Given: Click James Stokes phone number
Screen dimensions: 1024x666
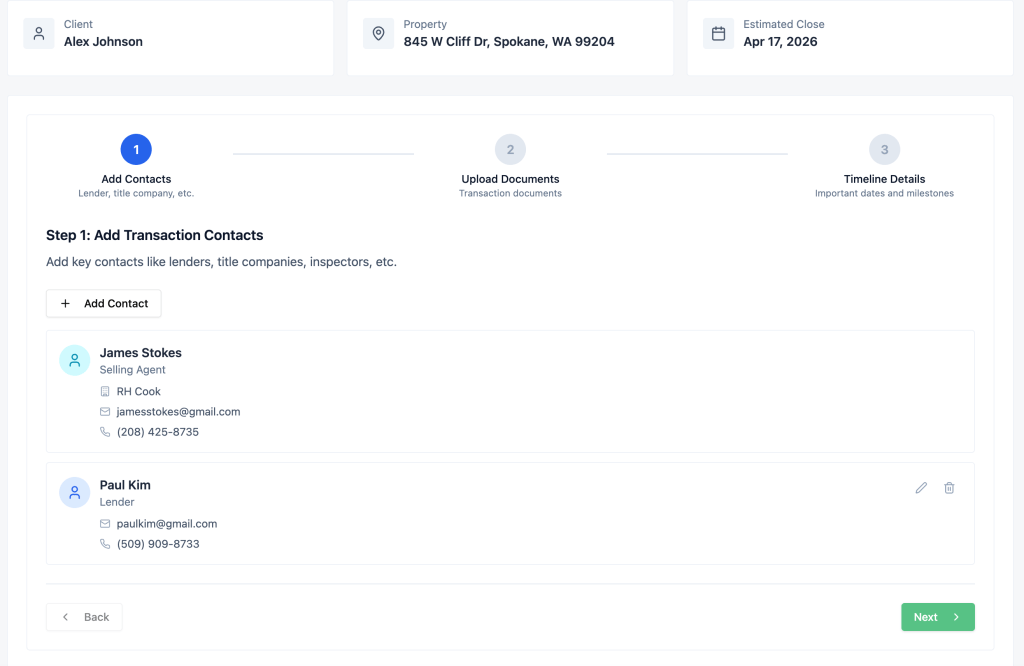Looking at the screenshot, I should pos(157,432).
